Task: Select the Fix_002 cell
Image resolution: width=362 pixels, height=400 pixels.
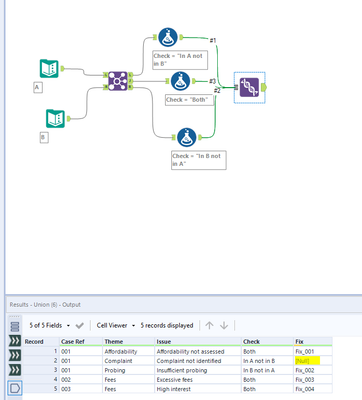Action: tap(313, 370)
